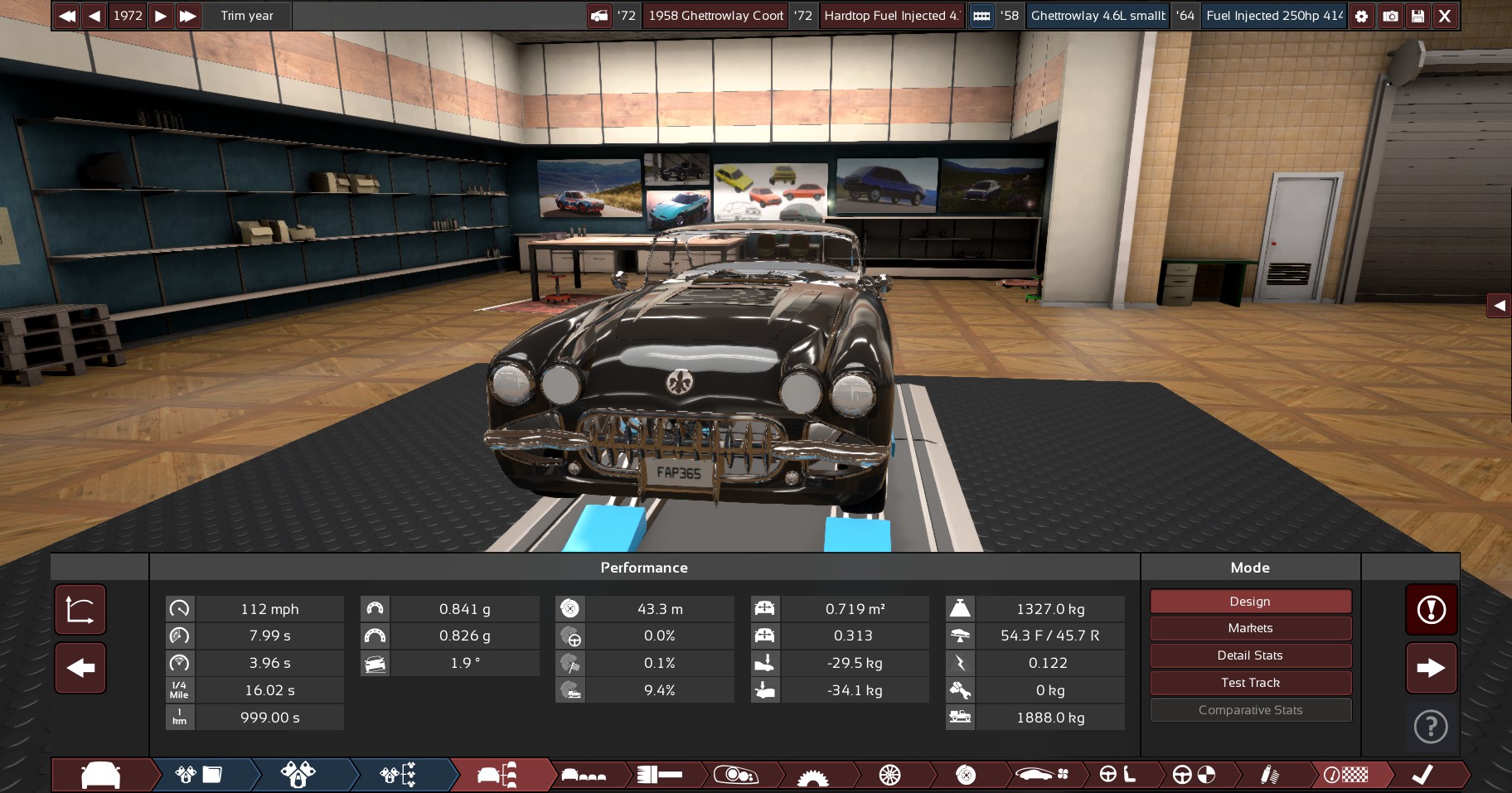Click the '7.99 s' acceleration value

pos(270,636)
